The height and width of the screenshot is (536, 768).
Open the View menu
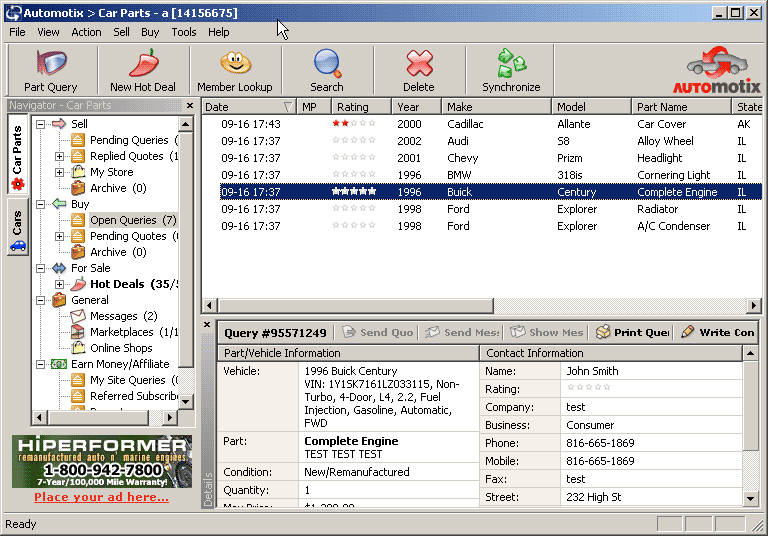(48, 32)
